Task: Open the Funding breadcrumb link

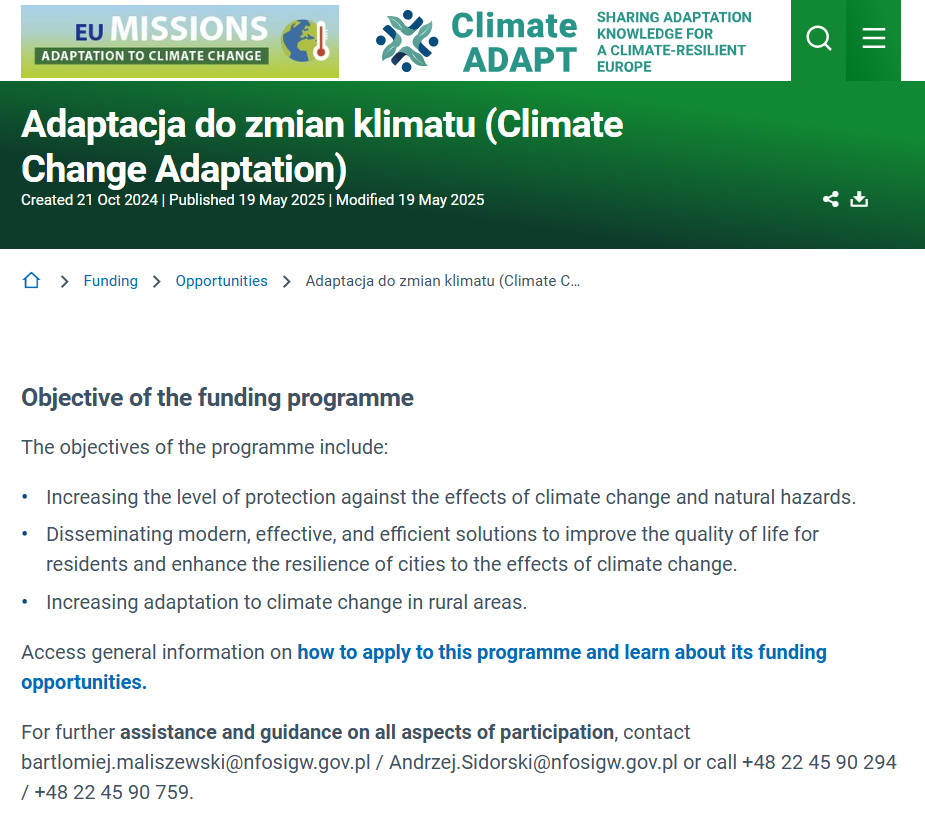Action: 110,281
